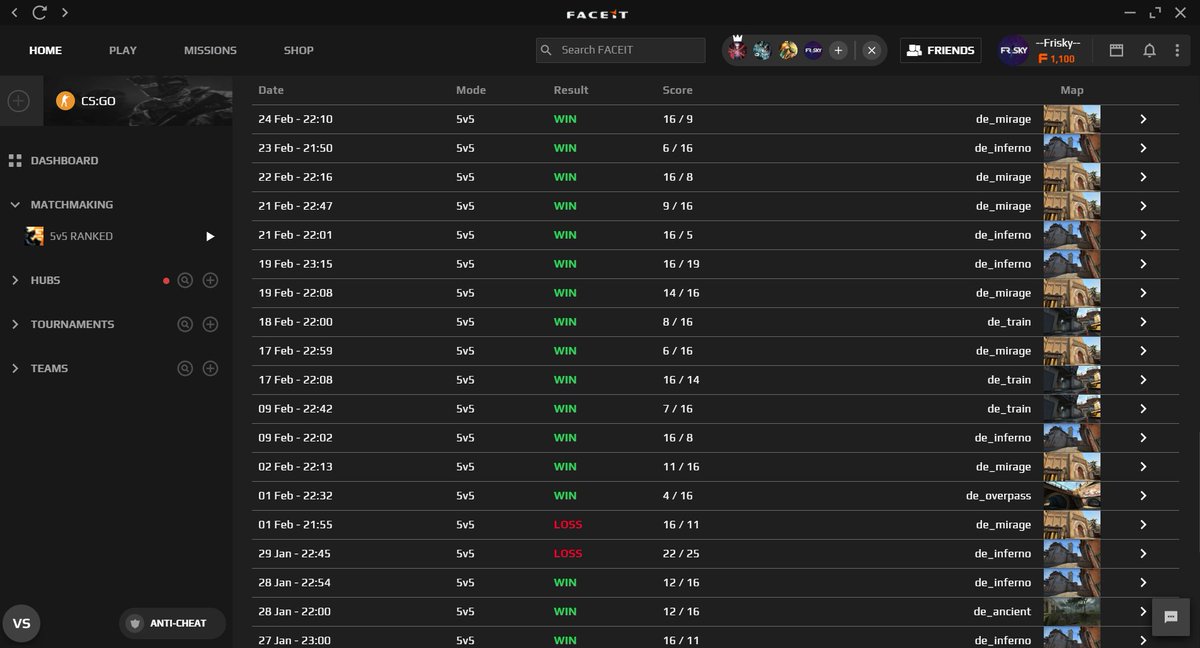The width and height of the screenshot is (1200, 648).
Task: Open the PLAY tab
Action: [x=123, y=50]
